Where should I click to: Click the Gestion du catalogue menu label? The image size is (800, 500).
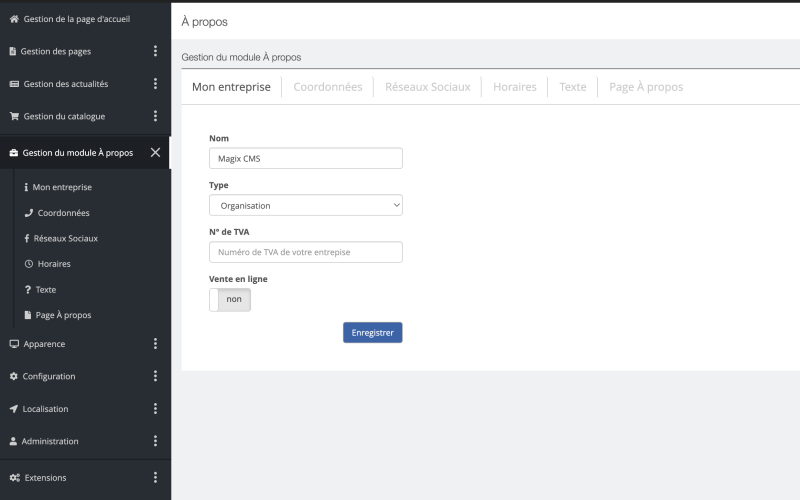point(64,116)
